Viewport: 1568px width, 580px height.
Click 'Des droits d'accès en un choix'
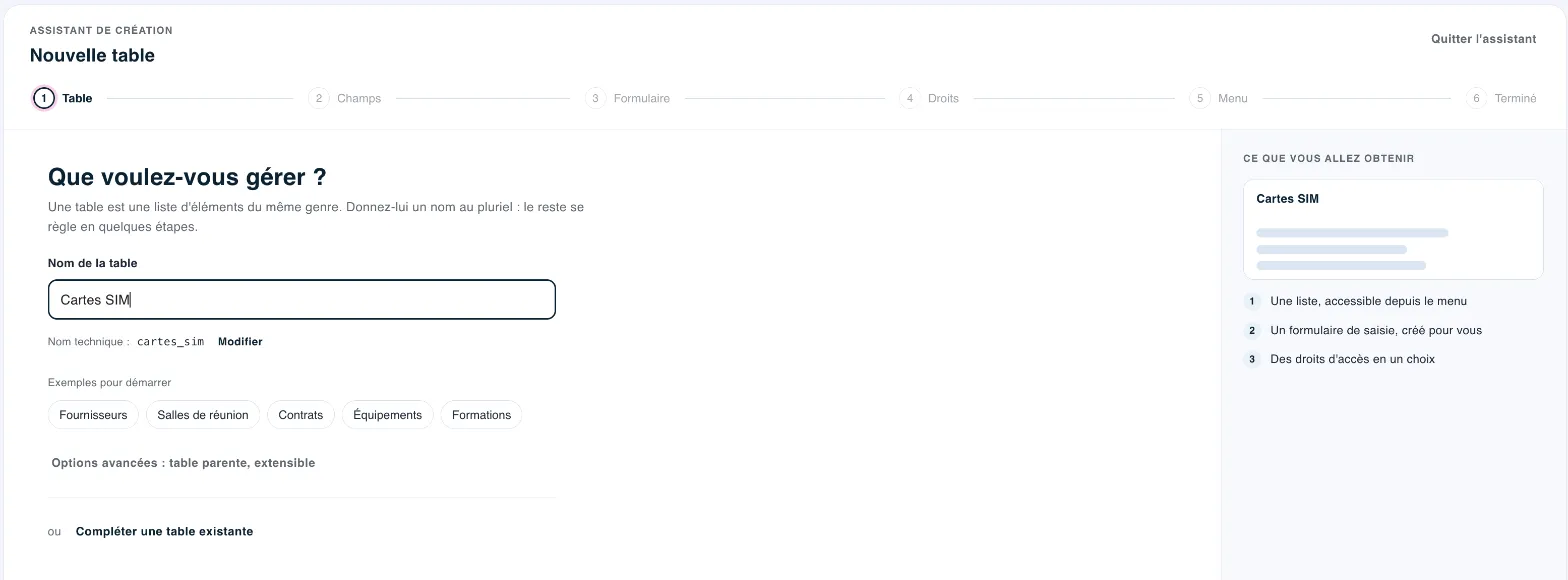pos(1352,359)
